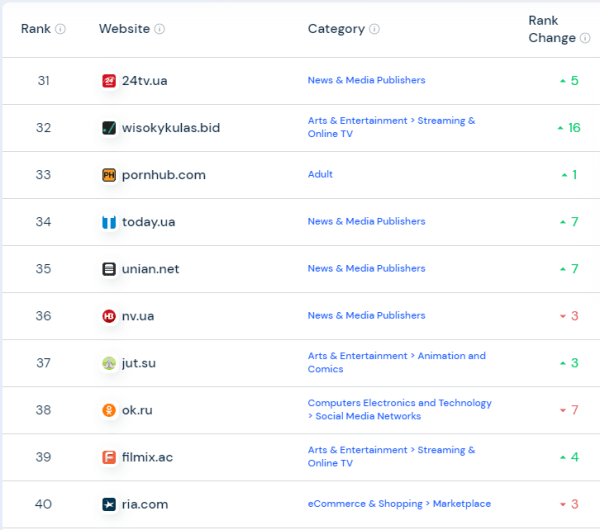600x530 pixels.
Task: Open Social Media Networks category for ok.ru
Action: coord(368,416)
